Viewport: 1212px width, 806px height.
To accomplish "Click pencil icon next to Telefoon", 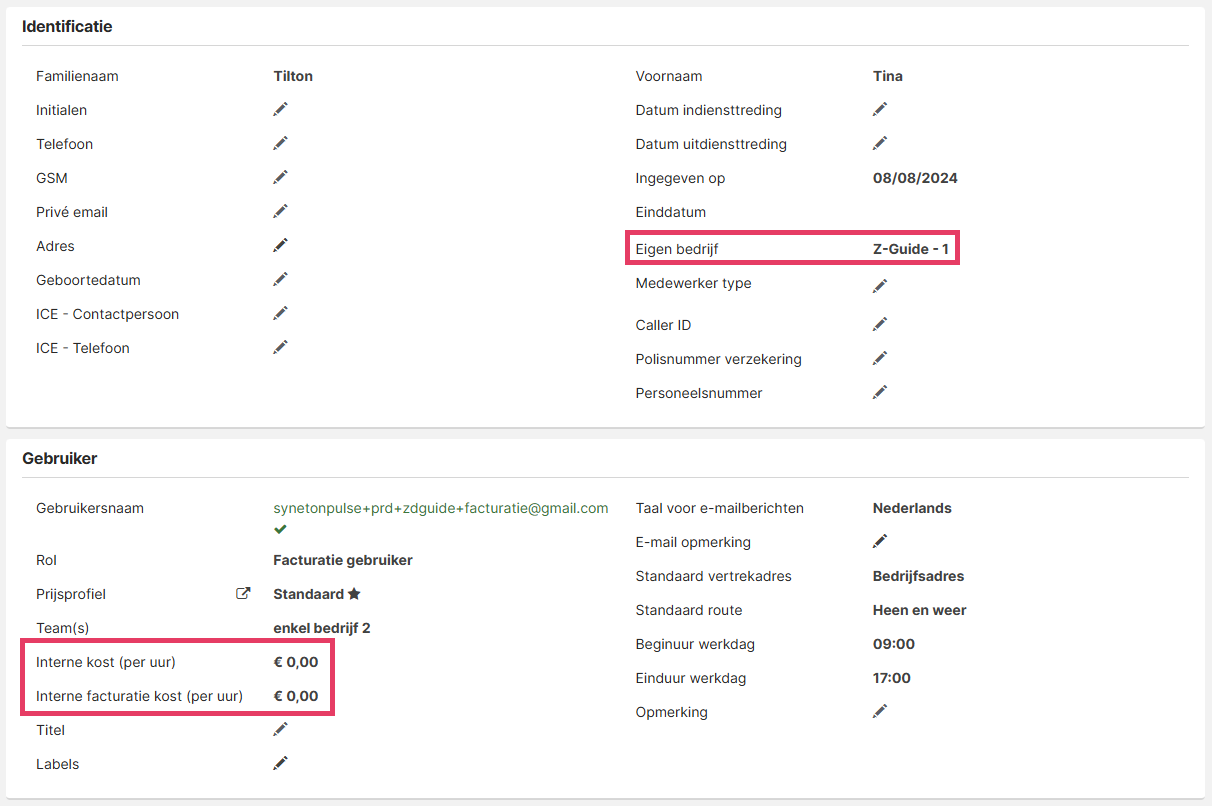I will pos(281,143).
